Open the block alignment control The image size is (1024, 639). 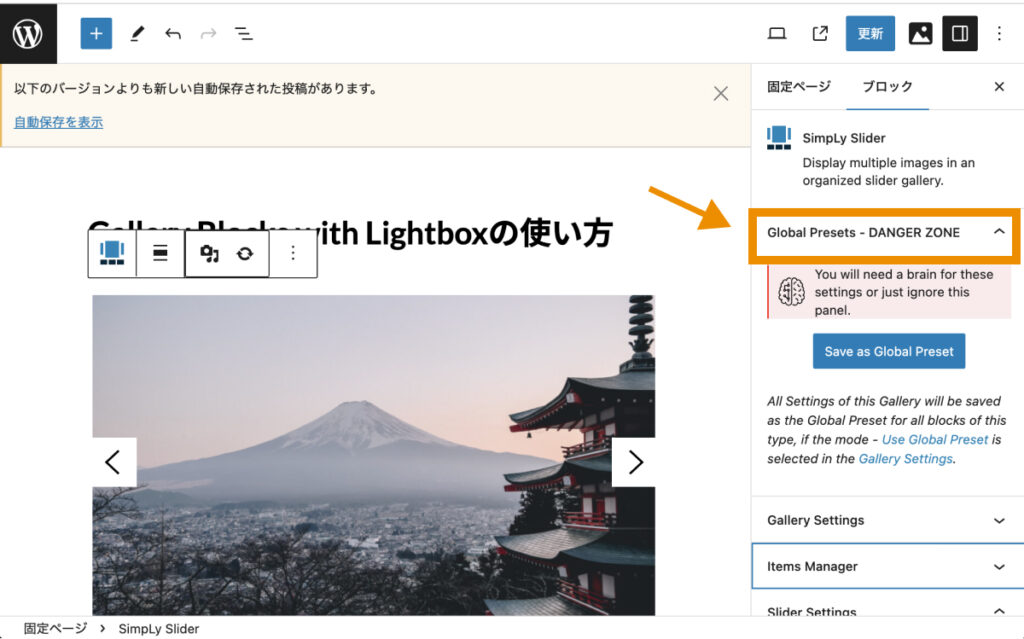pyautogui.click(x=158, y=253)
